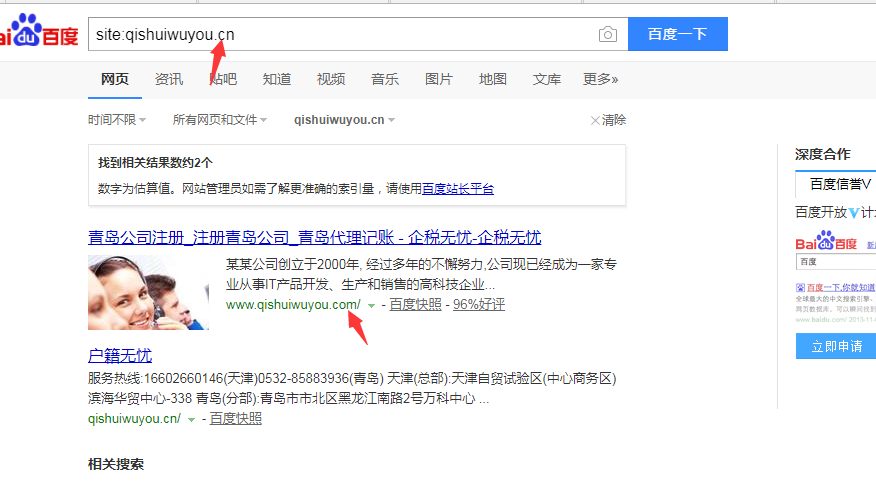Switch to the 资讯 tab
876x483 pixels.
(x=169, y=79)
